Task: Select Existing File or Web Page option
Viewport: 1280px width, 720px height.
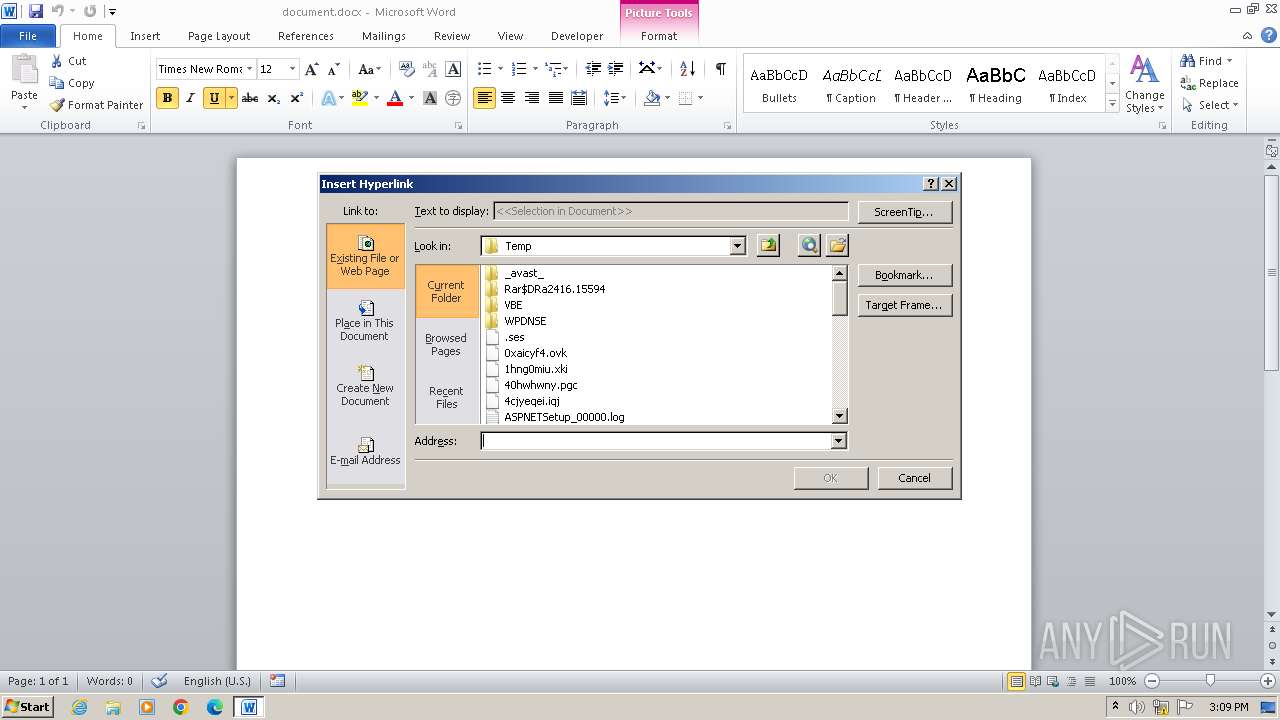Action: point(365,256)
